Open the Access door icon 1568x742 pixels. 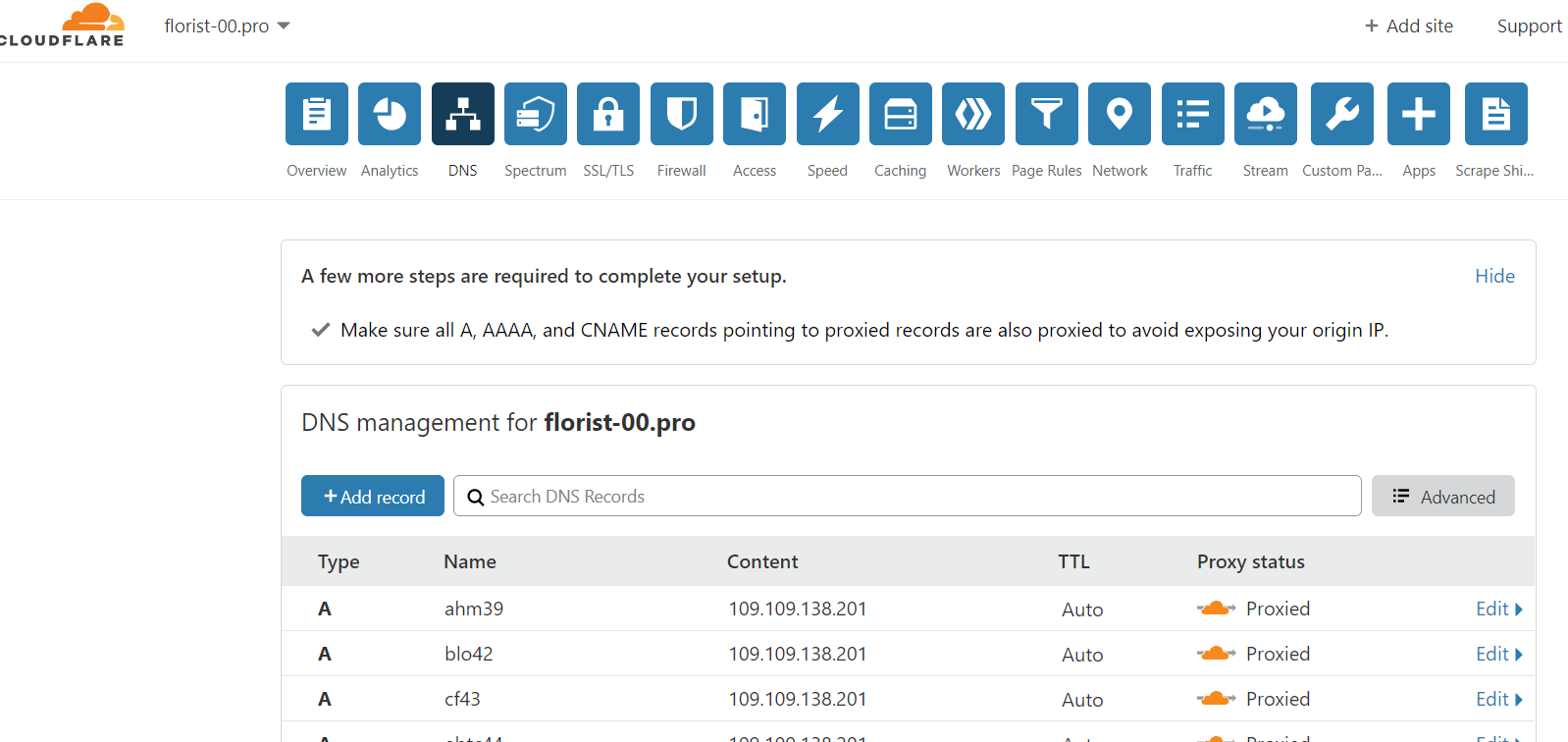pos(755,114)
